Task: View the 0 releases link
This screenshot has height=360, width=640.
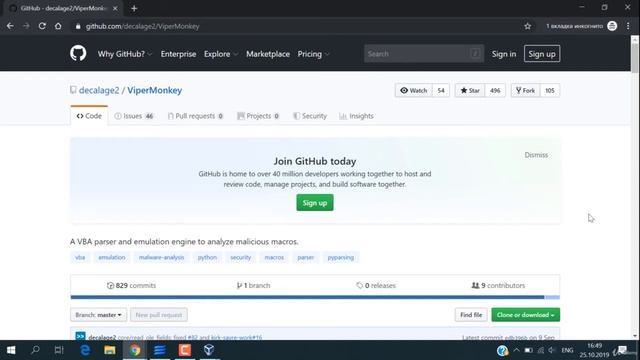Action: (x=376, y=285)
